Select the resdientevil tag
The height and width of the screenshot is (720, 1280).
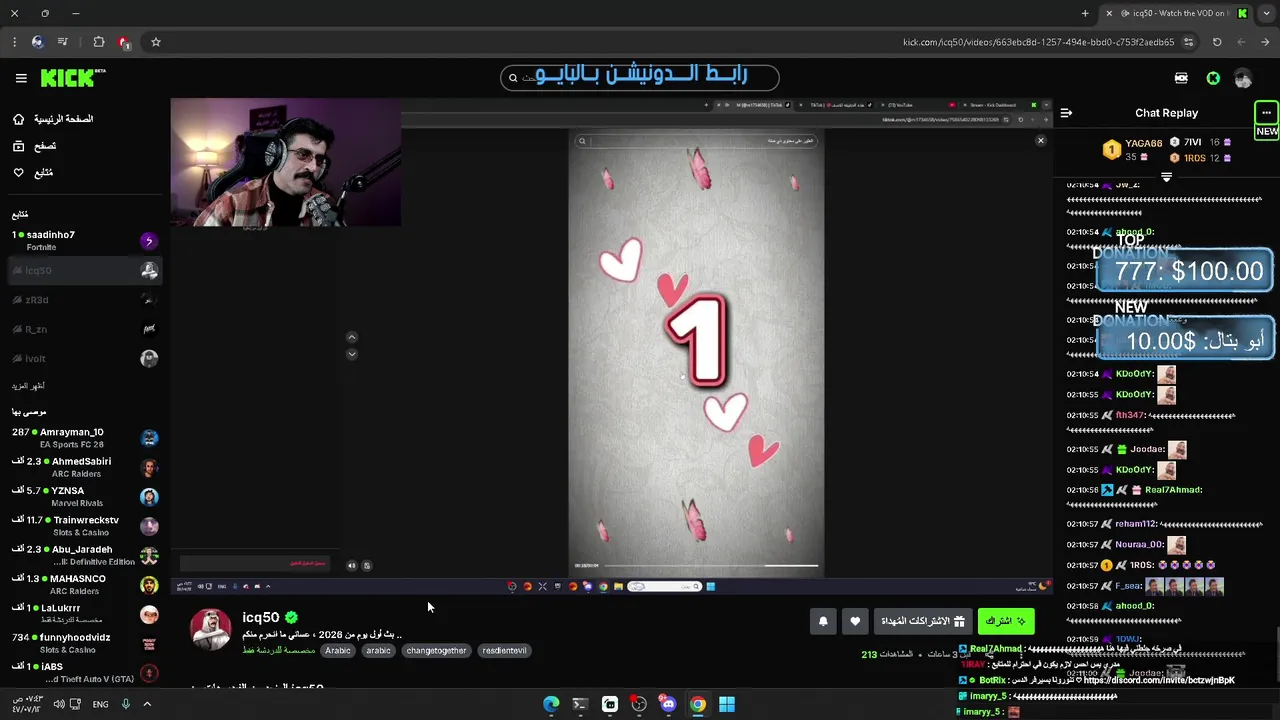504,650
